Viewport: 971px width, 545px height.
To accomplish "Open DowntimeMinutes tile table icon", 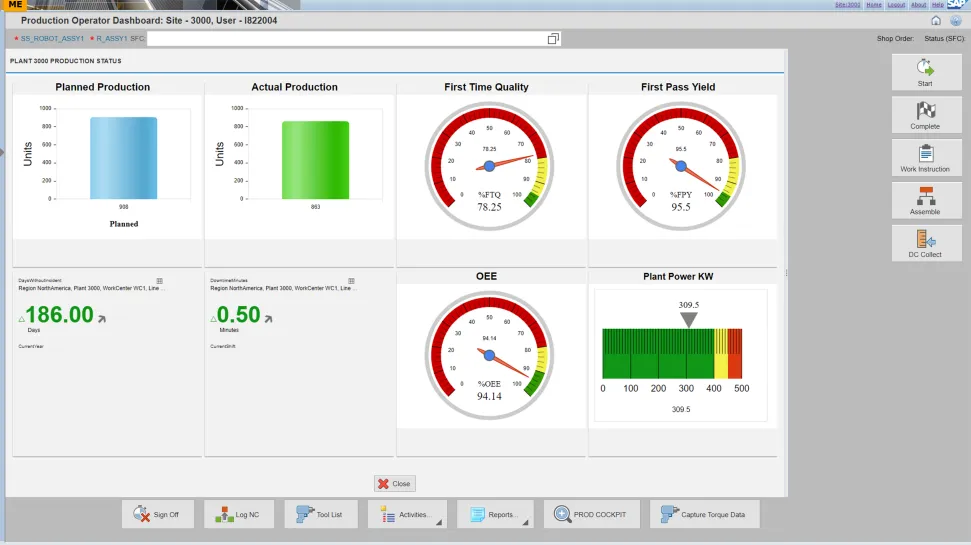I will tap(351, 281).
